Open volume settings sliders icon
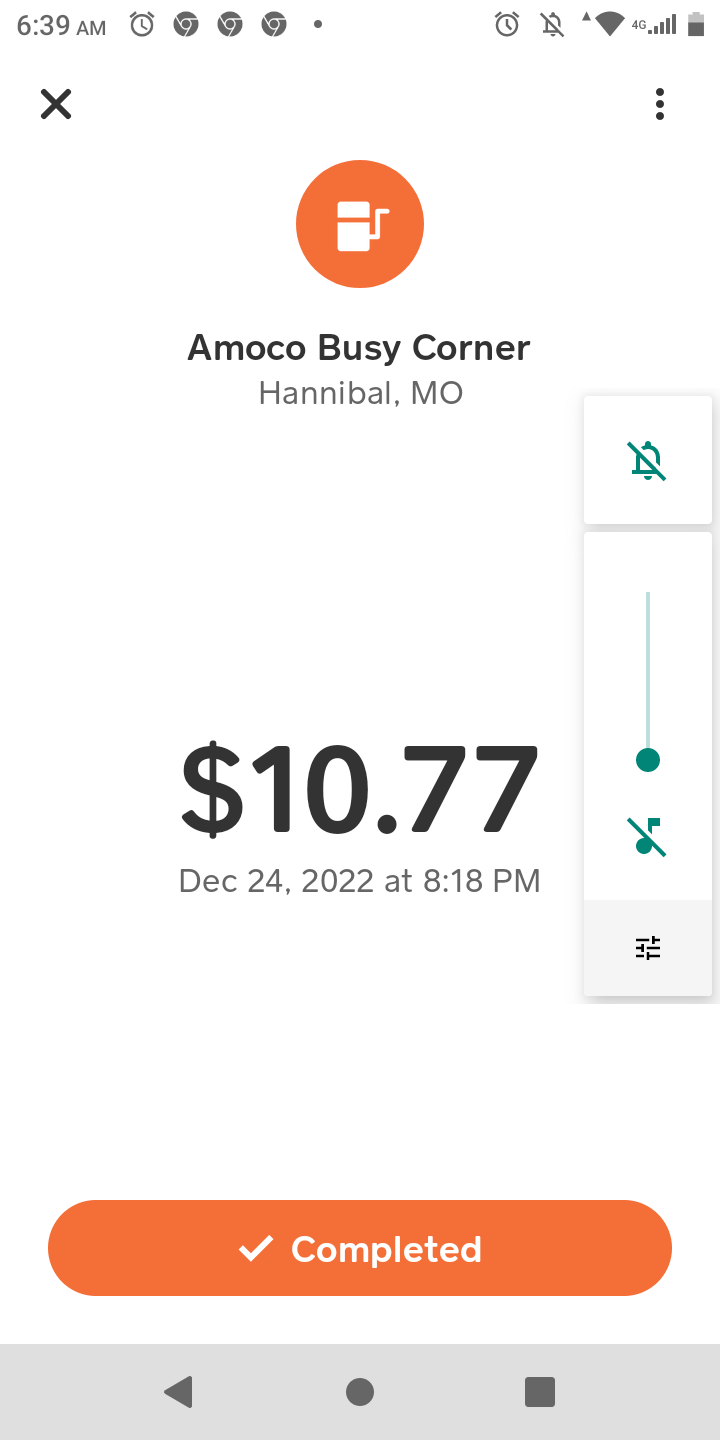This screenshot has height=1440, width=720. coord(648,948)
